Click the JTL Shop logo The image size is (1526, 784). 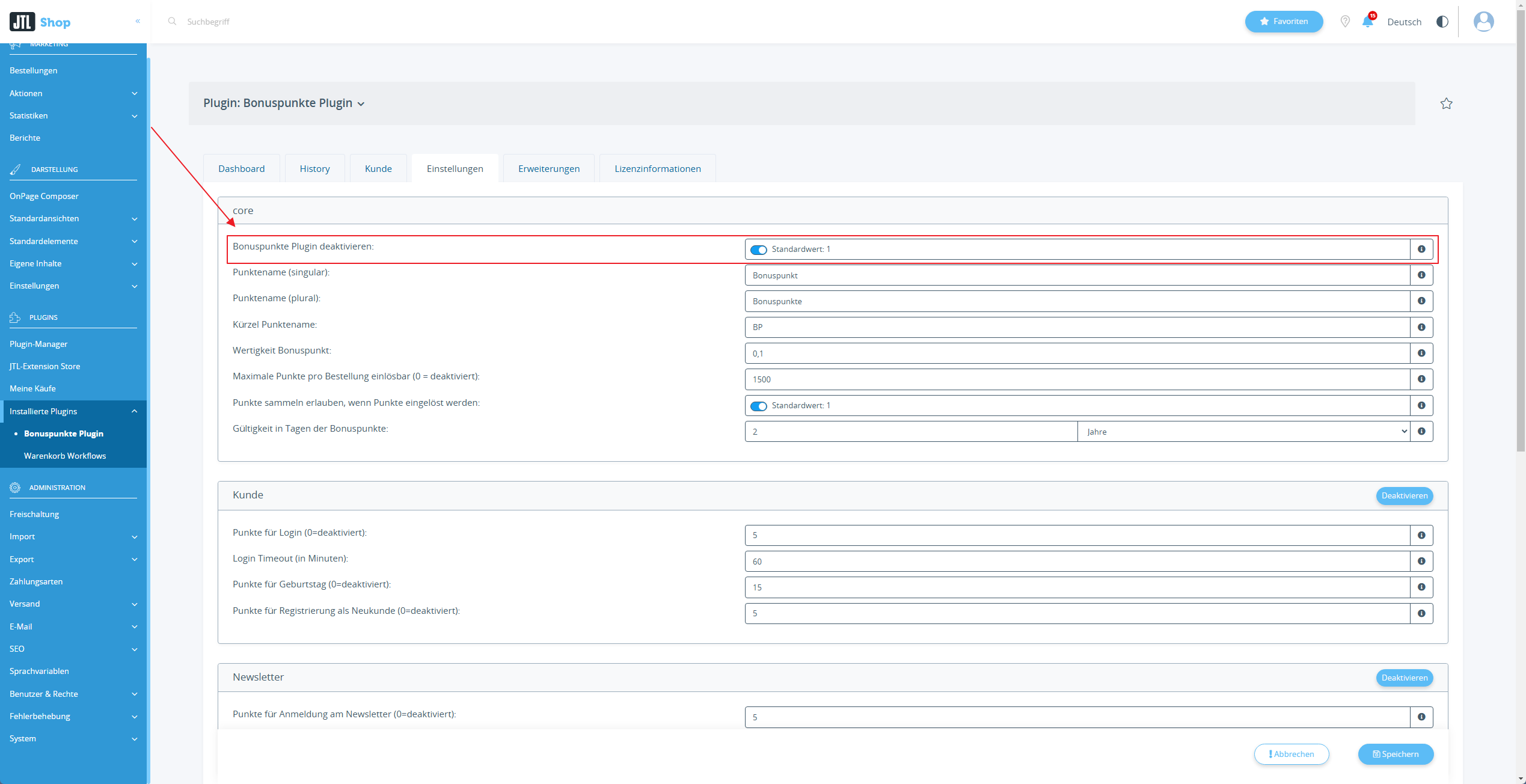coord(40,22)
